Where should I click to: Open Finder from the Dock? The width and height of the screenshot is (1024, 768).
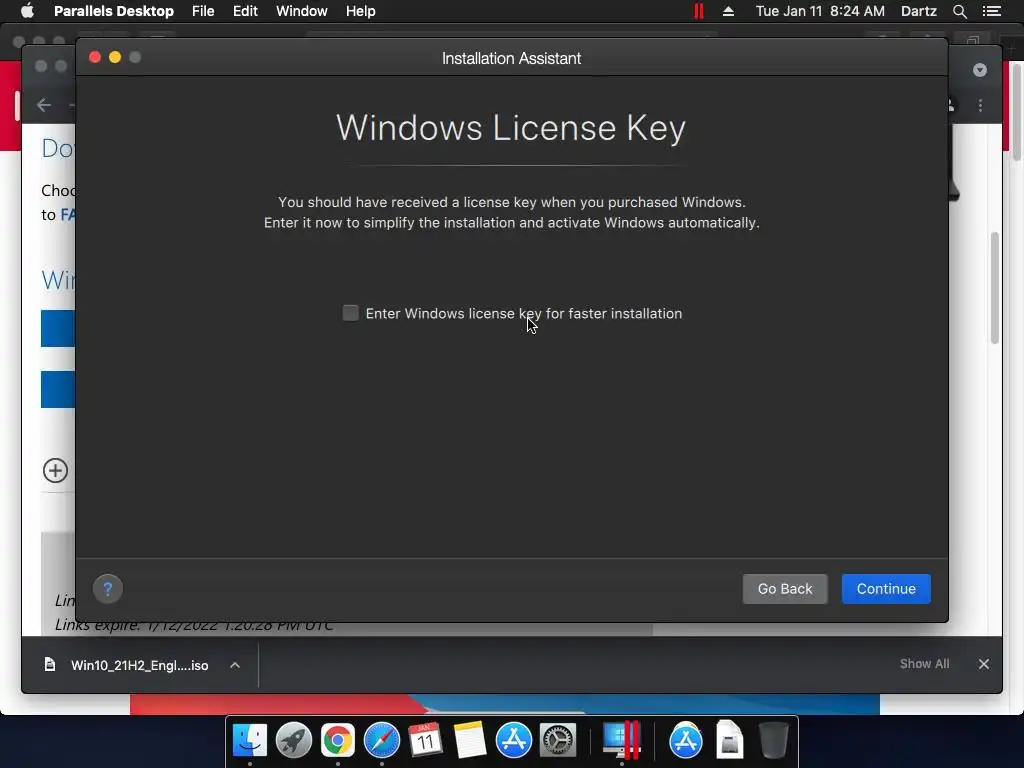click(250, 740)
